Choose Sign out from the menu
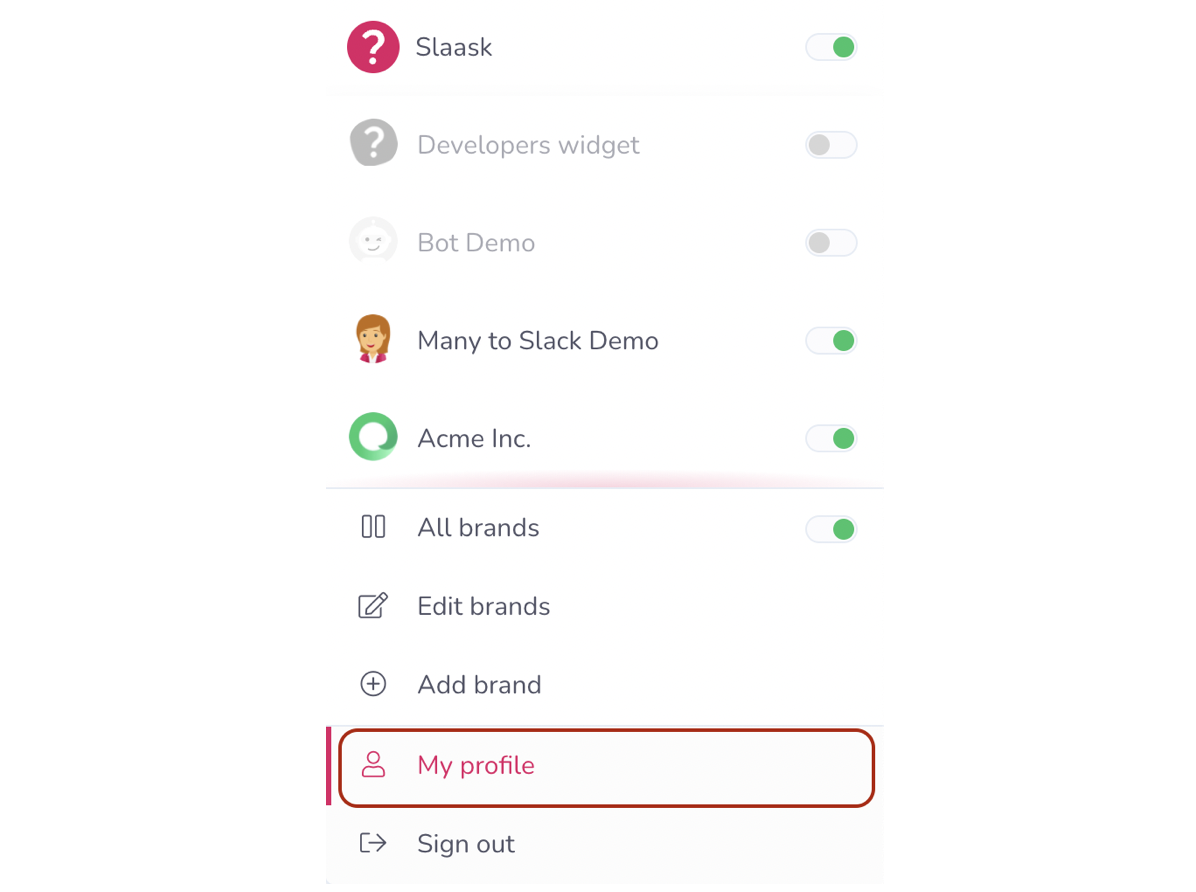 (466, 844)
